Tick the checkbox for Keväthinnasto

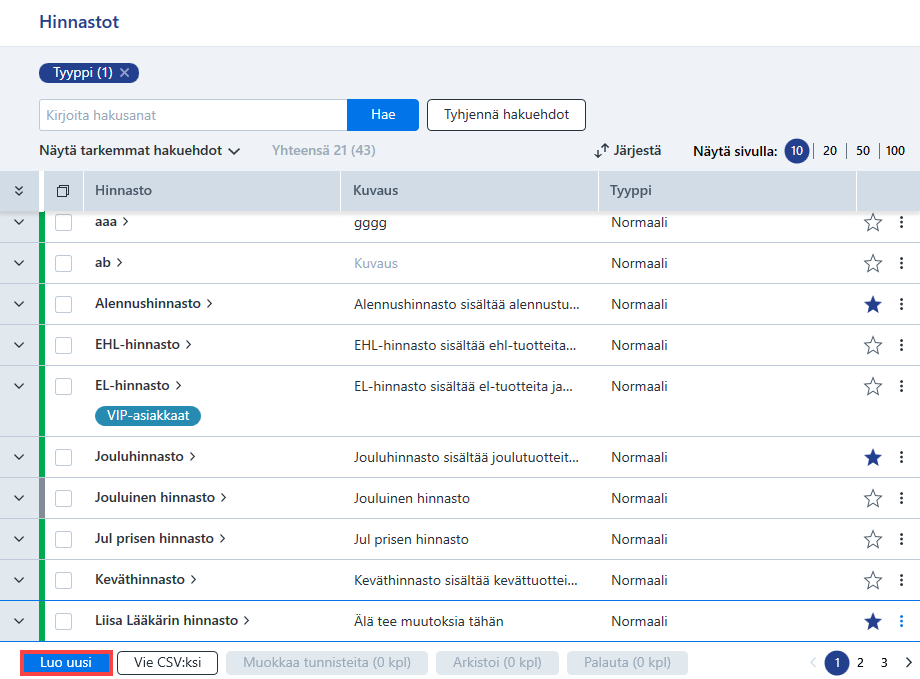63,580
